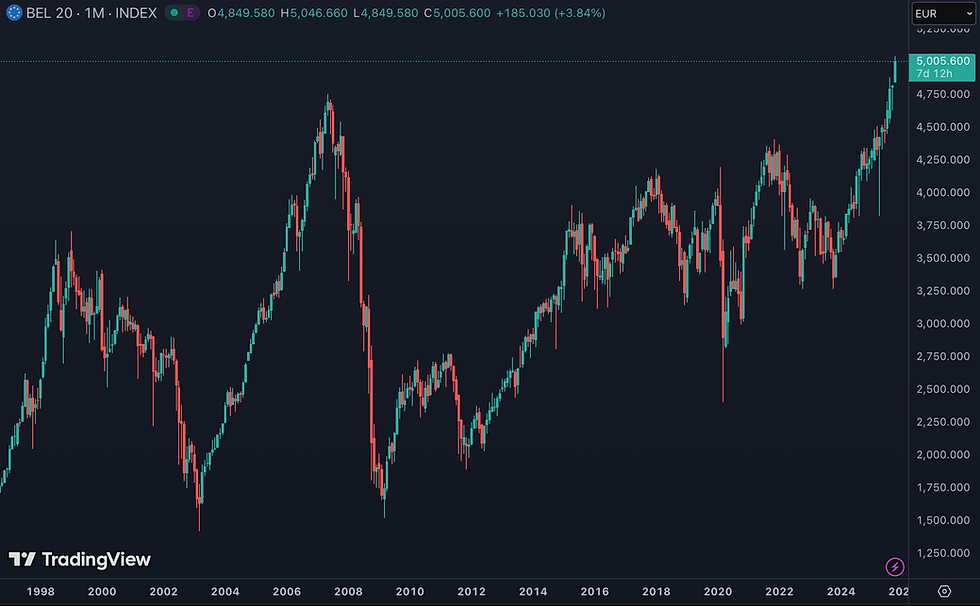Click 1,250.000 on the price axis
Image resolution: width=980 pixels, height=606 pixels.
[x=942, y=554]
